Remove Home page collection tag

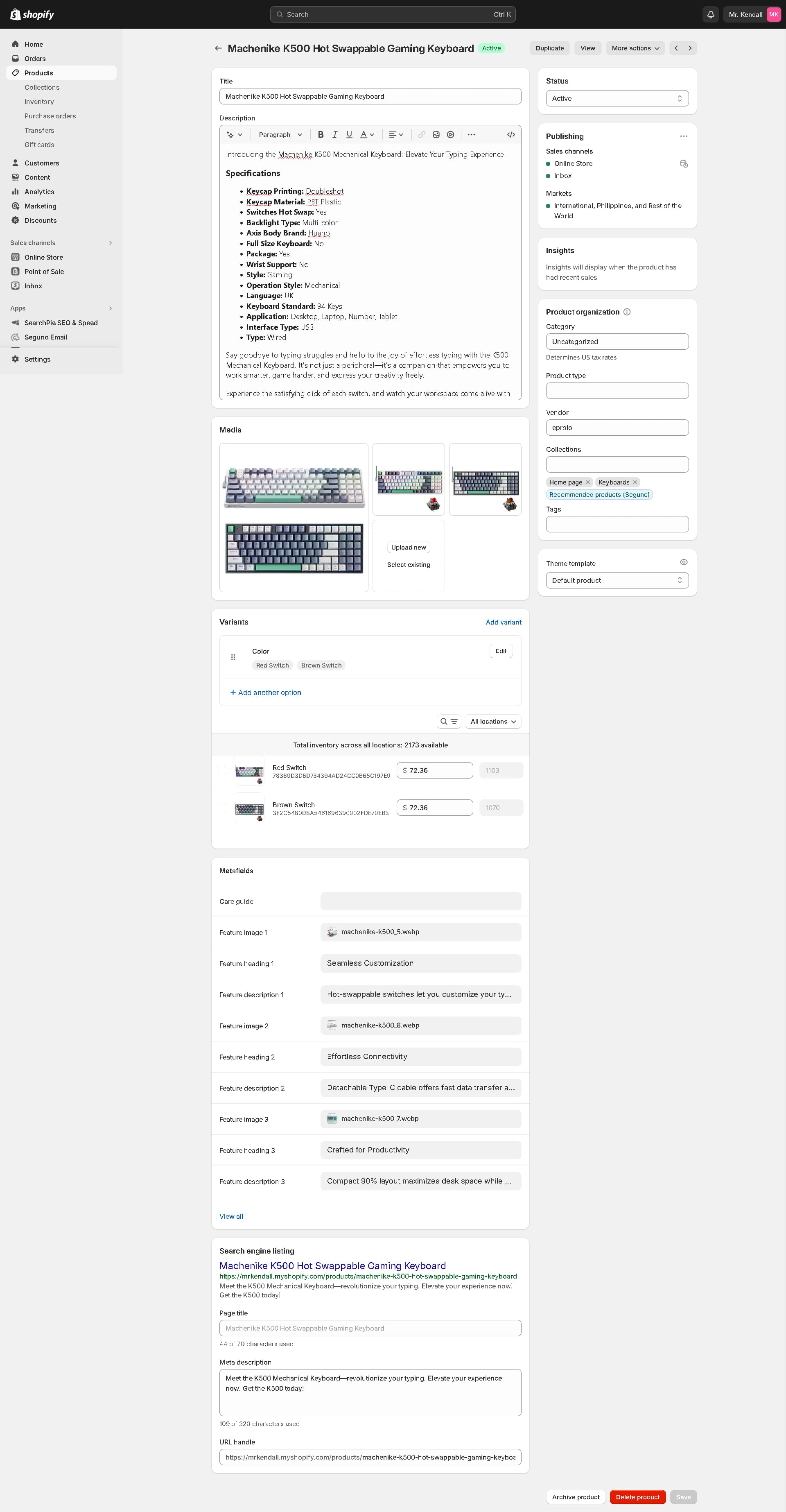[588, 482]
